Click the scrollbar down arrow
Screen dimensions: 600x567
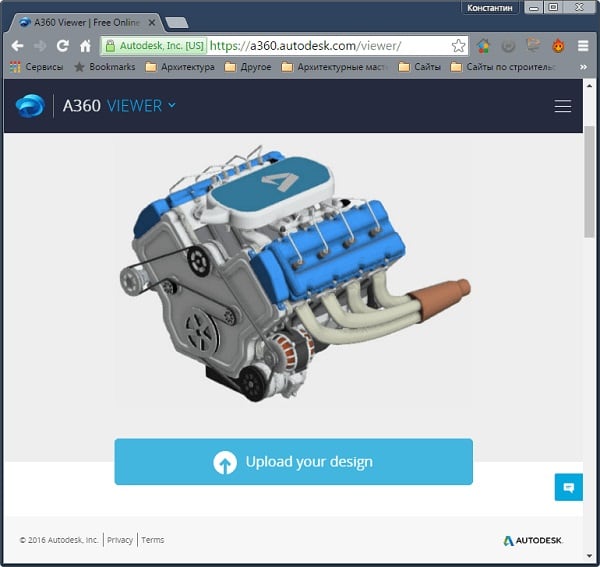[589, 556]
